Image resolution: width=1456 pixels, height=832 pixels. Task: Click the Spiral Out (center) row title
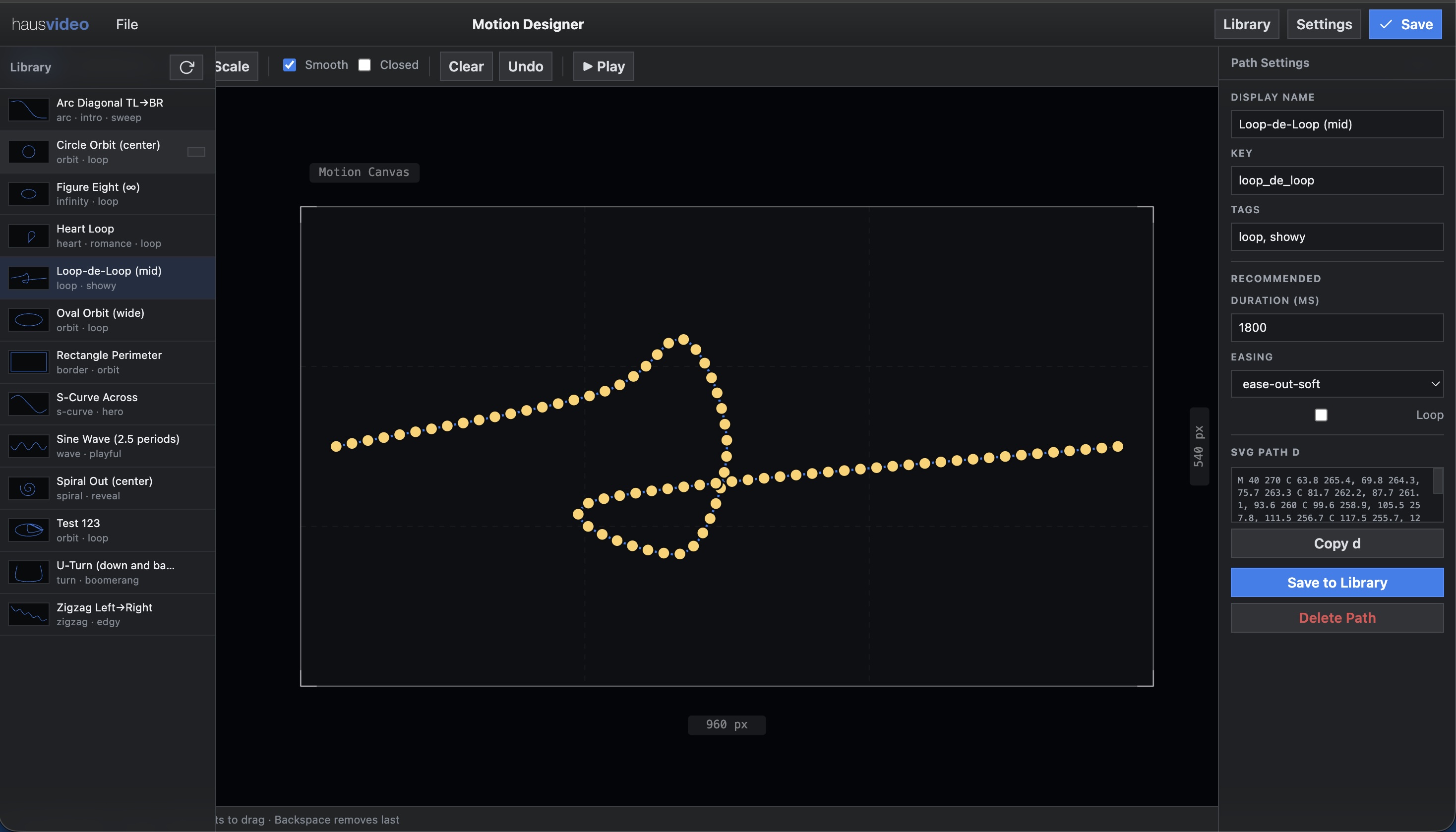coord(104,481)
